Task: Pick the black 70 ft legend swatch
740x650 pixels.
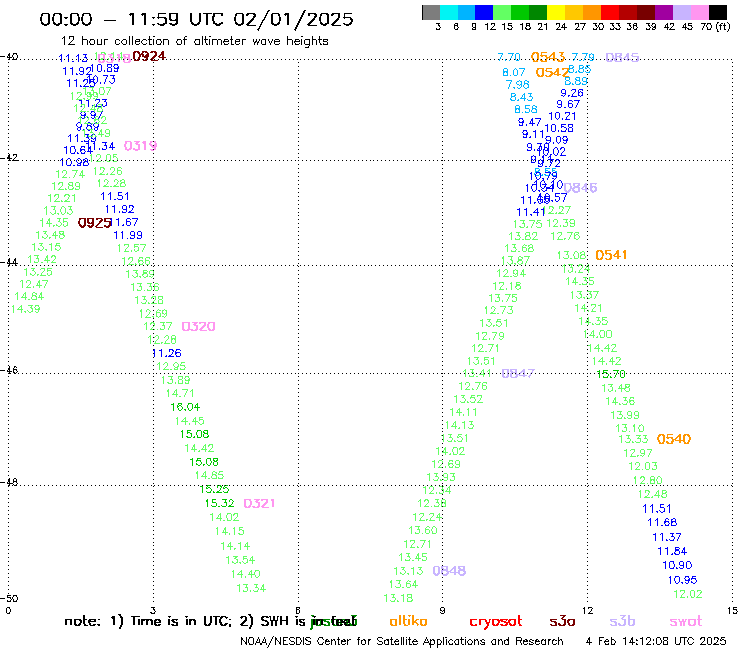Action: 717,12
